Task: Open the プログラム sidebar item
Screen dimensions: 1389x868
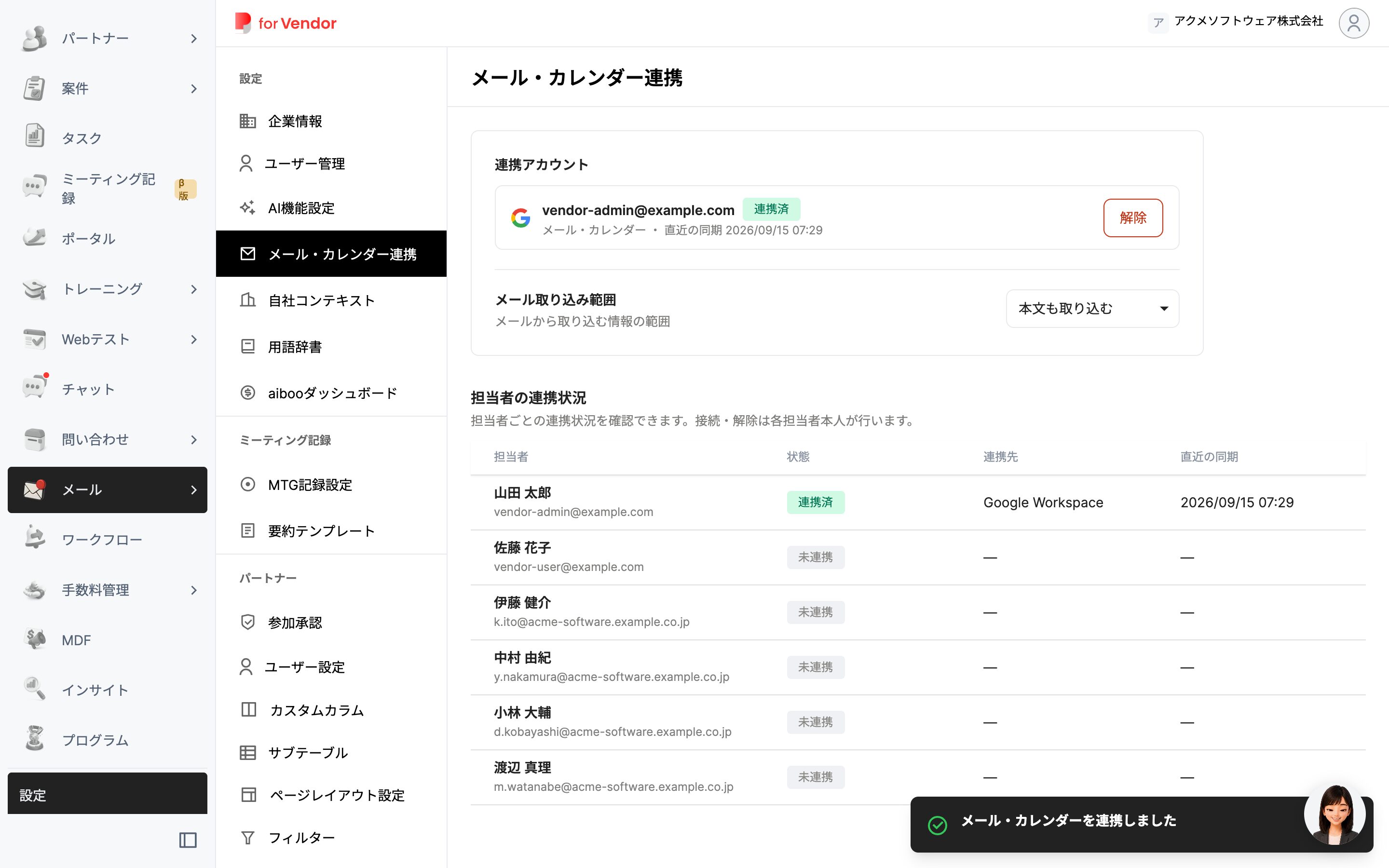Action: 108,740
